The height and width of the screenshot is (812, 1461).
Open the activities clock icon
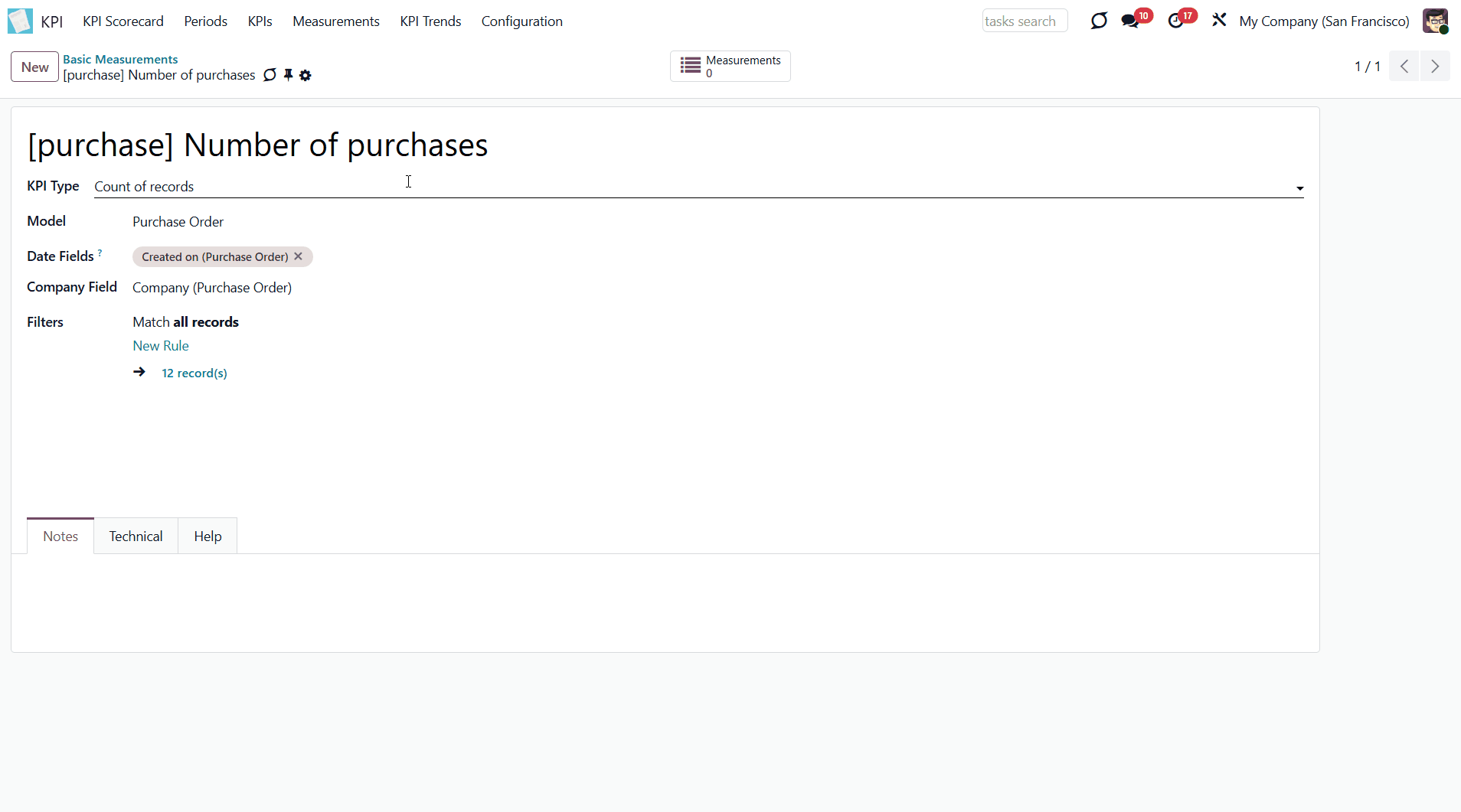(x=1175, y=21)
